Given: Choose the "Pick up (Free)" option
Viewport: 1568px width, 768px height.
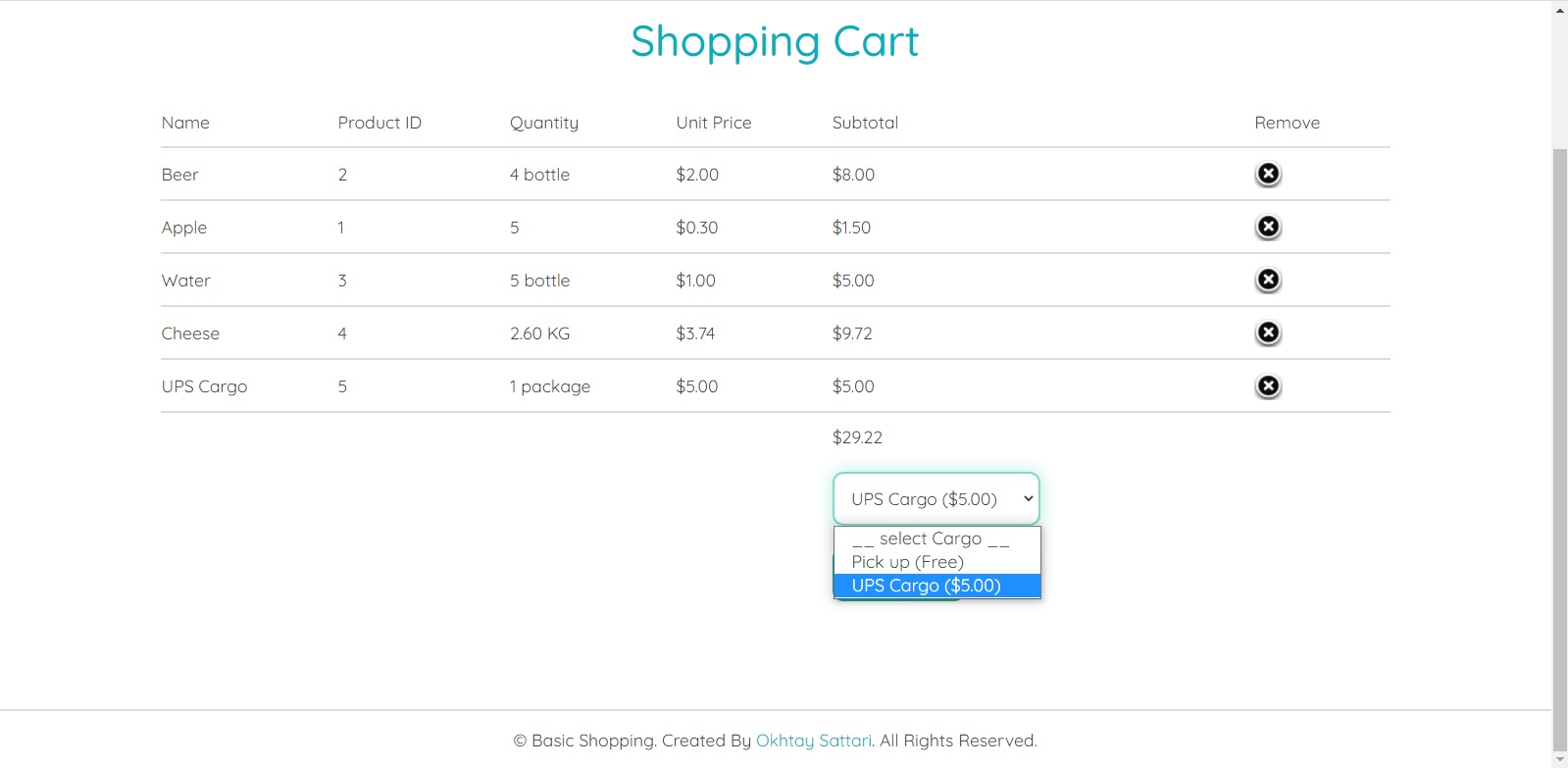Looking at the screenshot, I should tap(908, 562).
